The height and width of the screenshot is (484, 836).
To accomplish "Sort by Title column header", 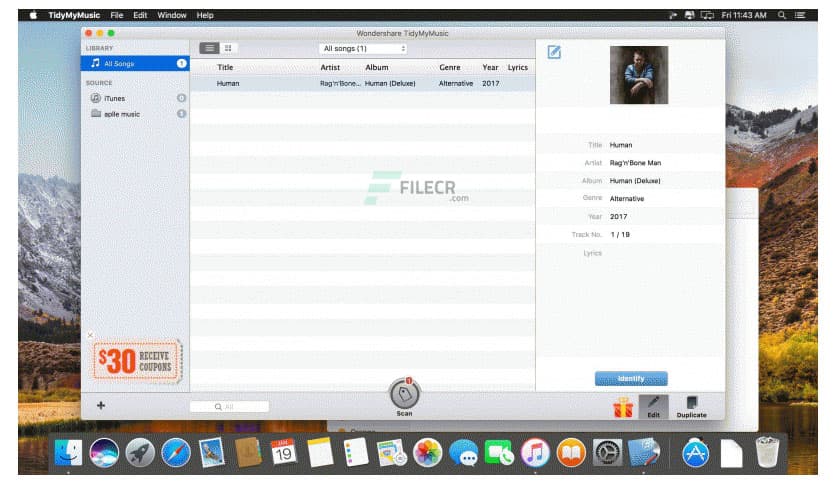I will pos(225,68).
